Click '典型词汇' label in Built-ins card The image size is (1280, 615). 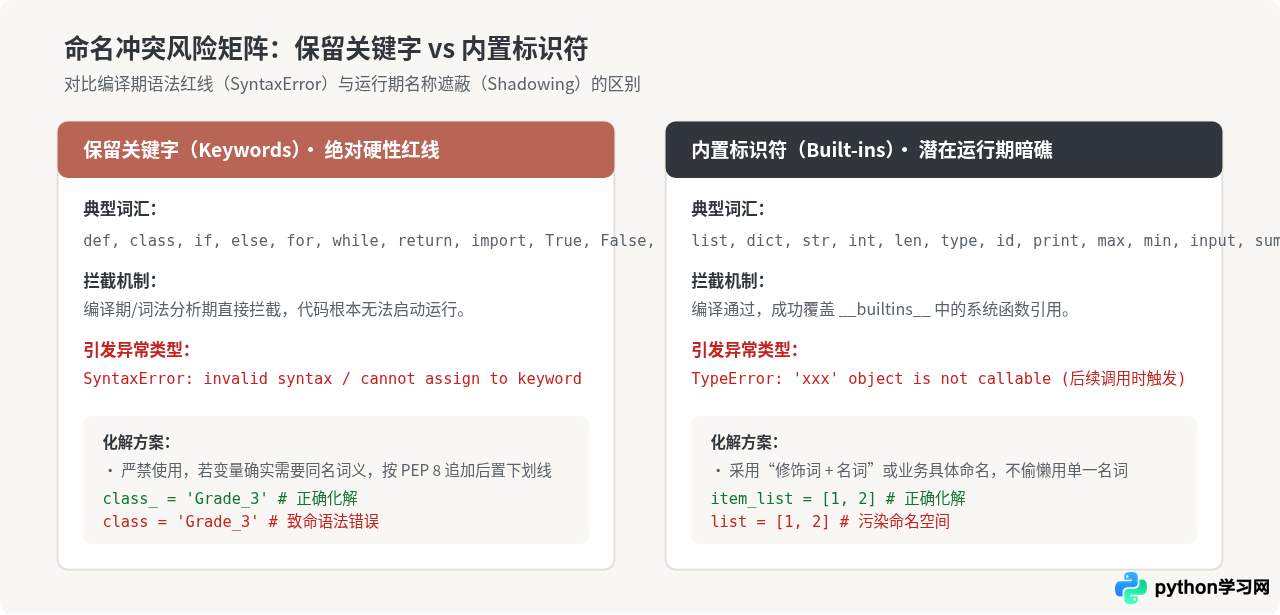coord(728,209)
